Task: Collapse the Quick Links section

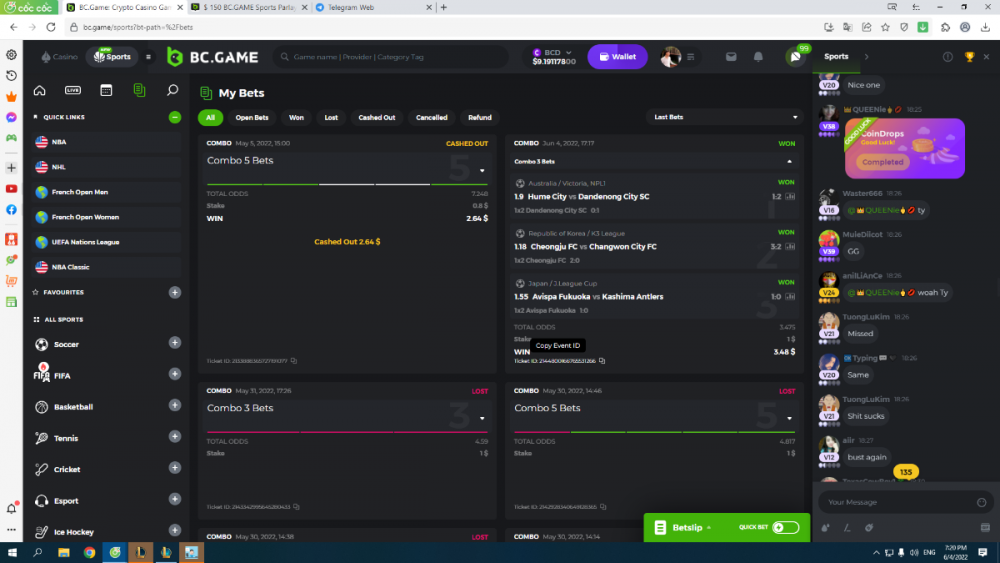Action: [175, 117]
